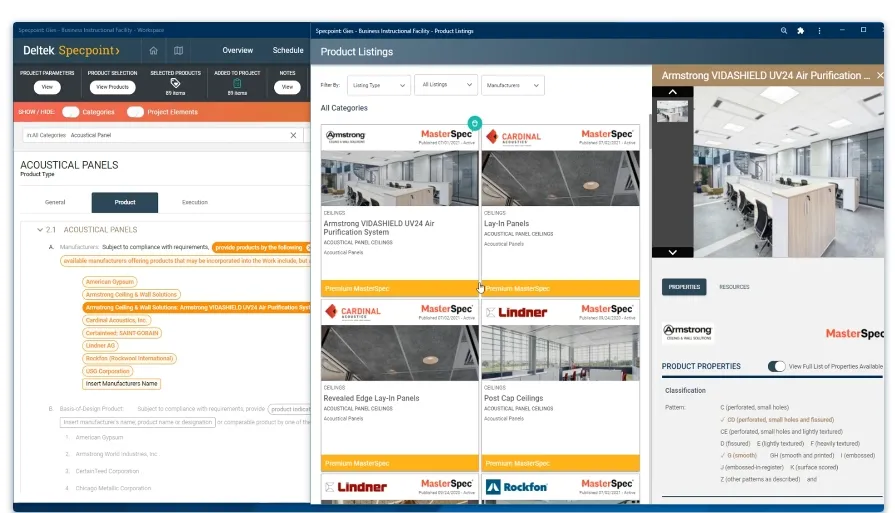Viewport: 895px width, 513px height.
Task: Click the teal pin badge on Armstrong card
Action: pos(474,123)
